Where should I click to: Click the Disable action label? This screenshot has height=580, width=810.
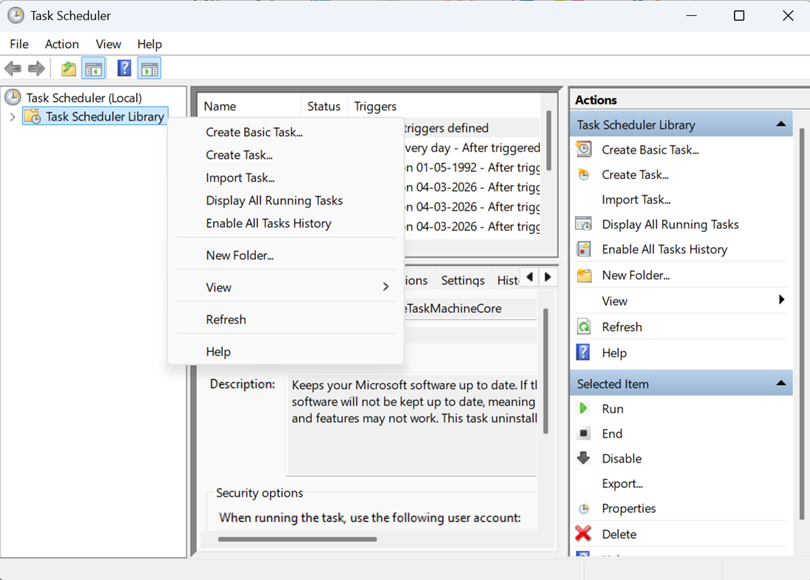click(621, 459)
